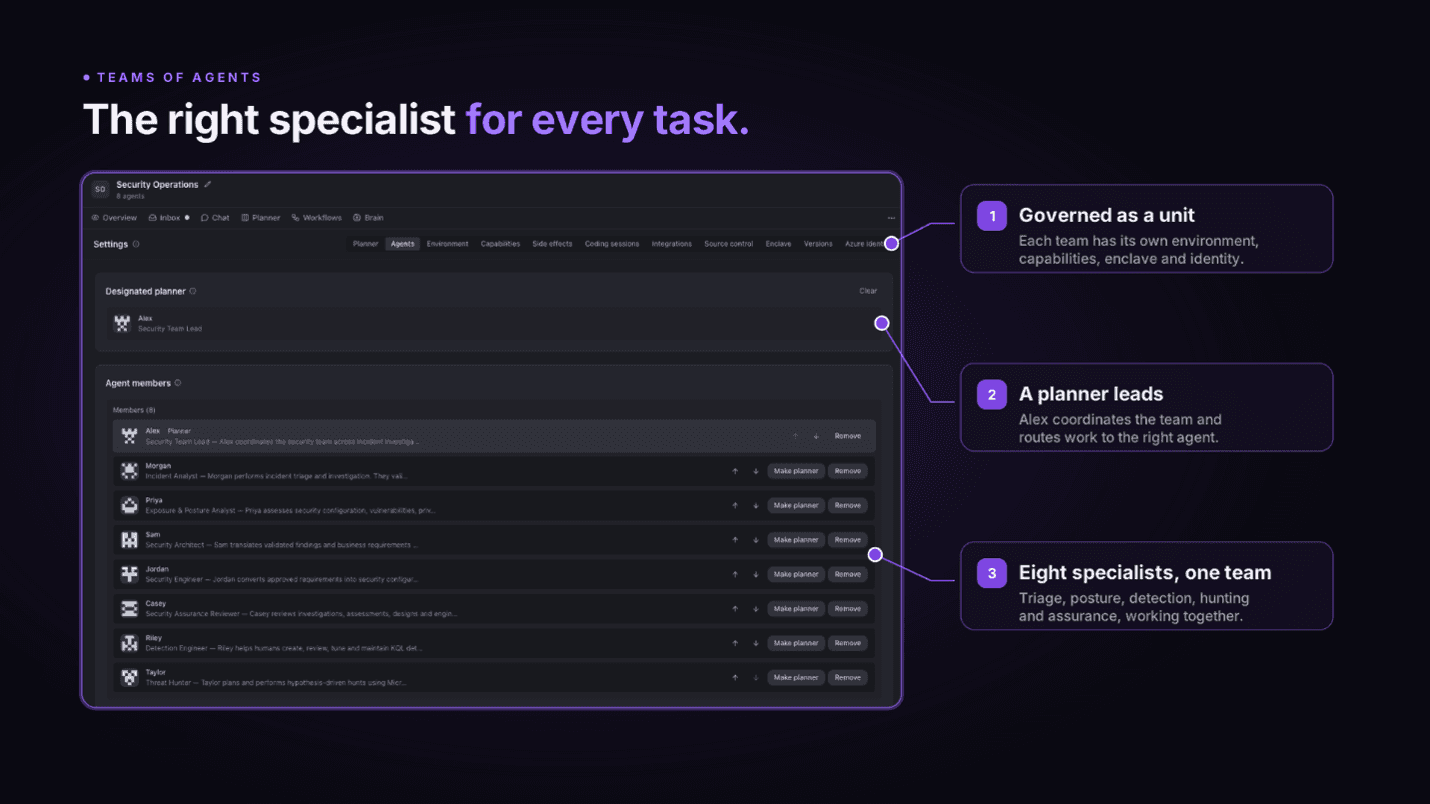Click the "8 agents" subtitle text
Viewport: 1430px width, 804px height.
click(x=130, y=196)
